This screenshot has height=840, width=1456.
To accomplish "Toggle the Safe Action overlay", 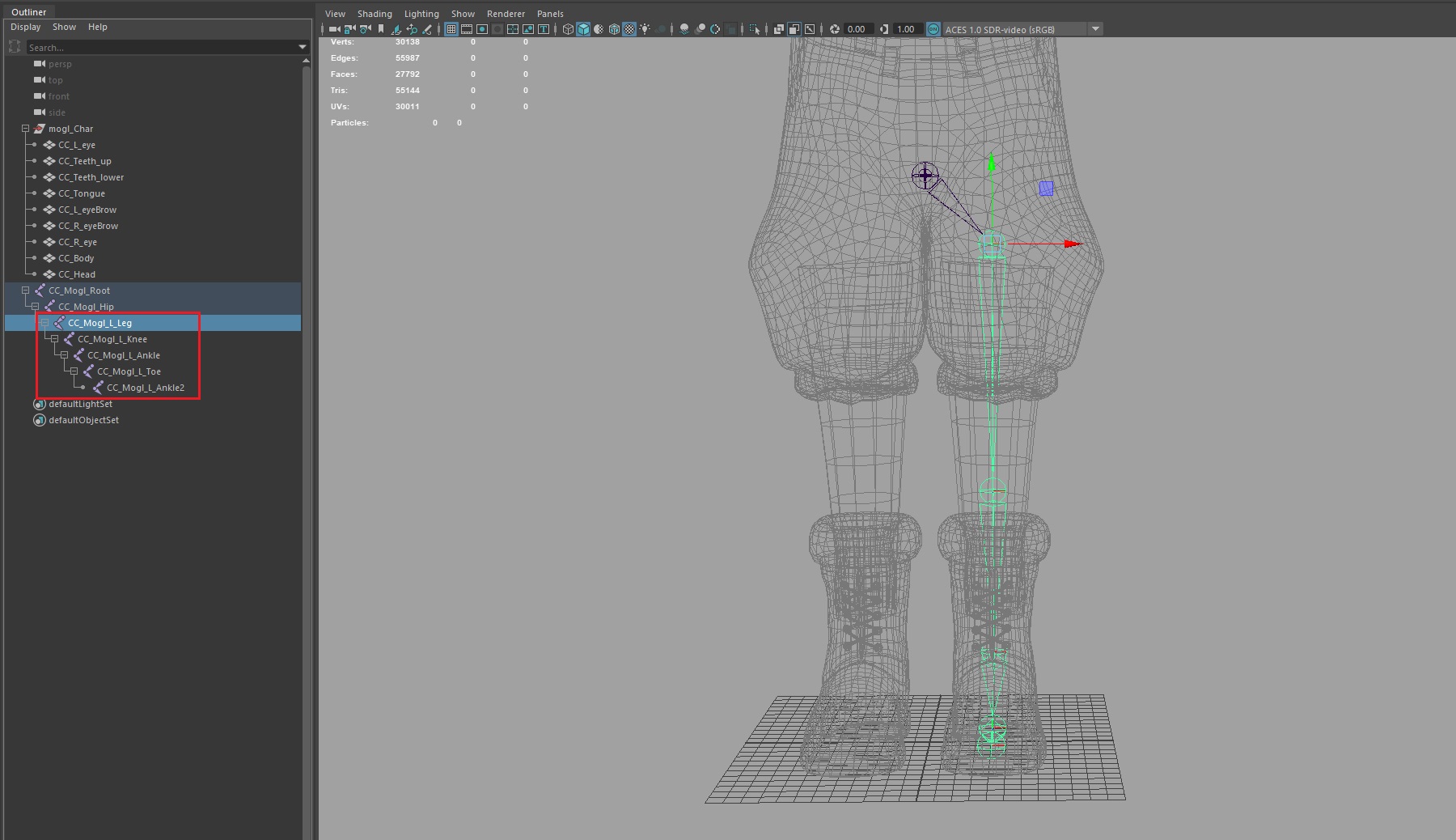I will 528,29.
